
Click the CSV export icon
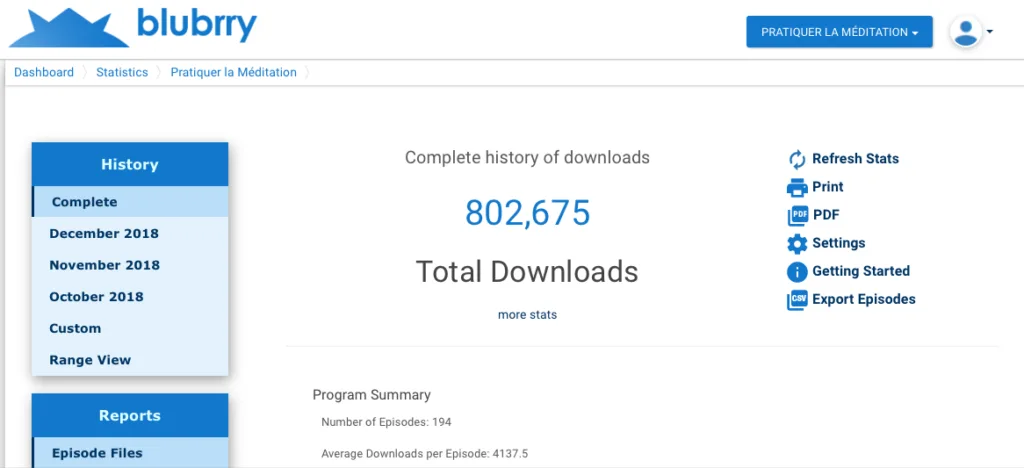(797, 300)
